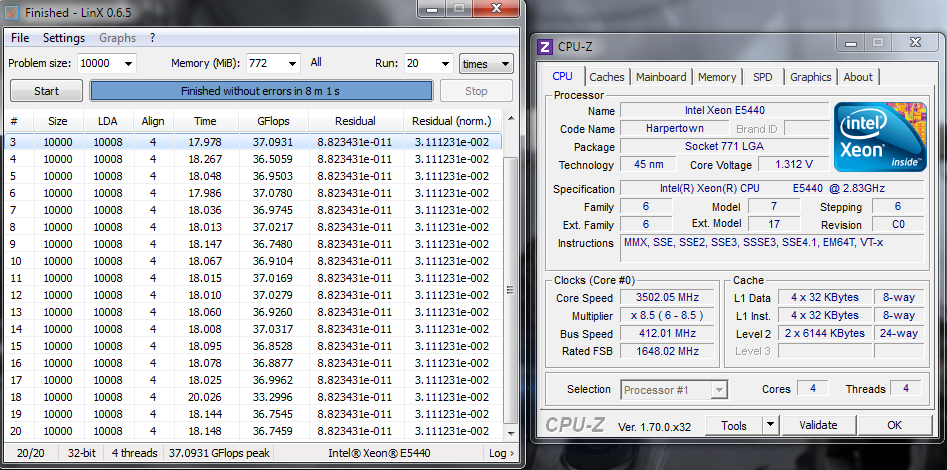947x470 pixels.
Task: Open the Processor #1 selection dropdown
Action: click(674, 390)
